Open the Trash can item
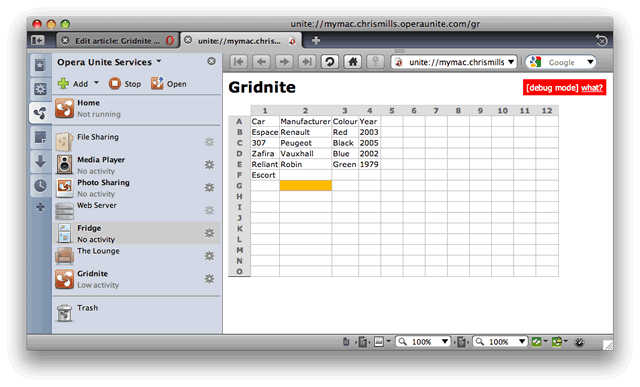This screenshot has height=387, width=640. [x=64, y=313]
